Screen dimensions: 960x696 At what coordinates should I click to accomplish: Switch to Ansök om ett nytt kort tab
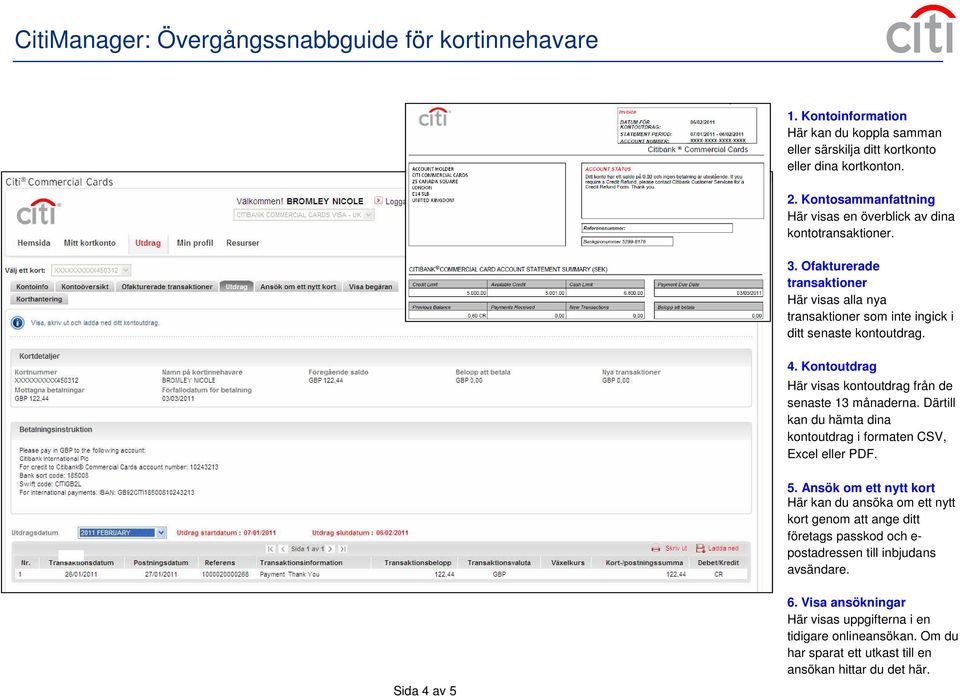point(298,286)
